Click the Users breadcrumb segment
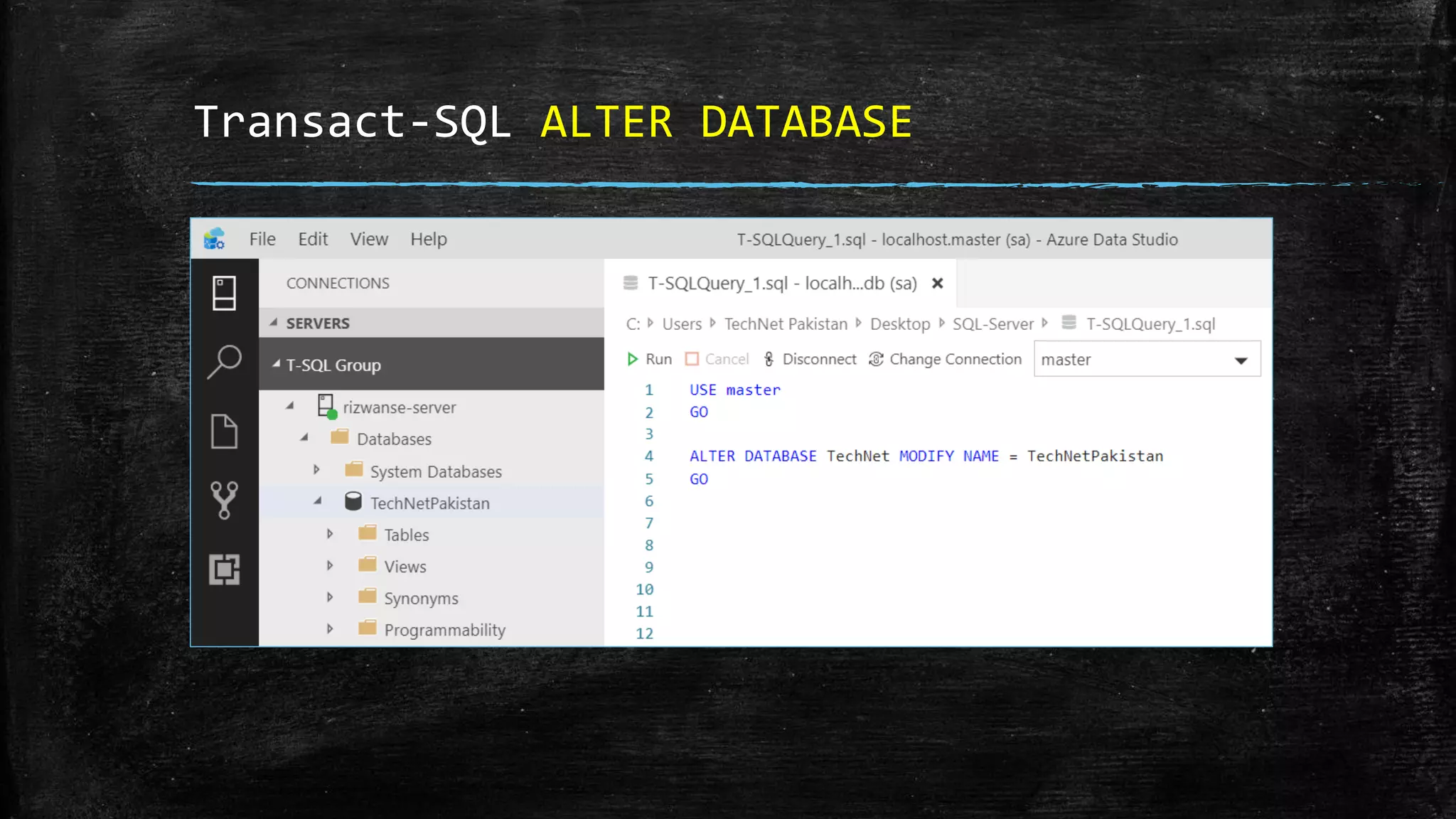The width and height of the screenshot is (1456, 819). pos(682,324)
